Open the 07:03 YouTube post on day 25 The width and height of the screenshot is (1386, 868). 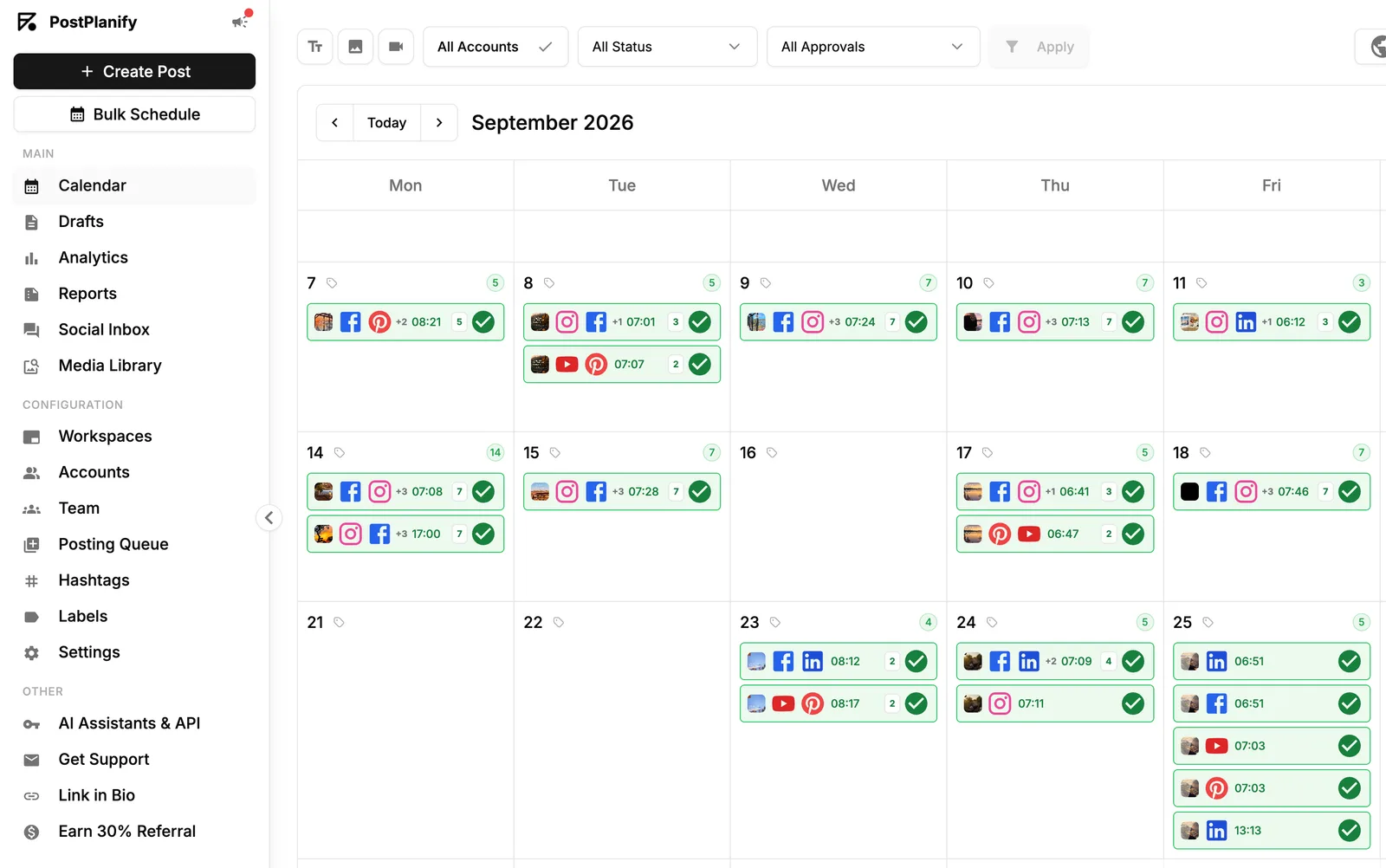pyautogui.click(x=1272, y=746)
